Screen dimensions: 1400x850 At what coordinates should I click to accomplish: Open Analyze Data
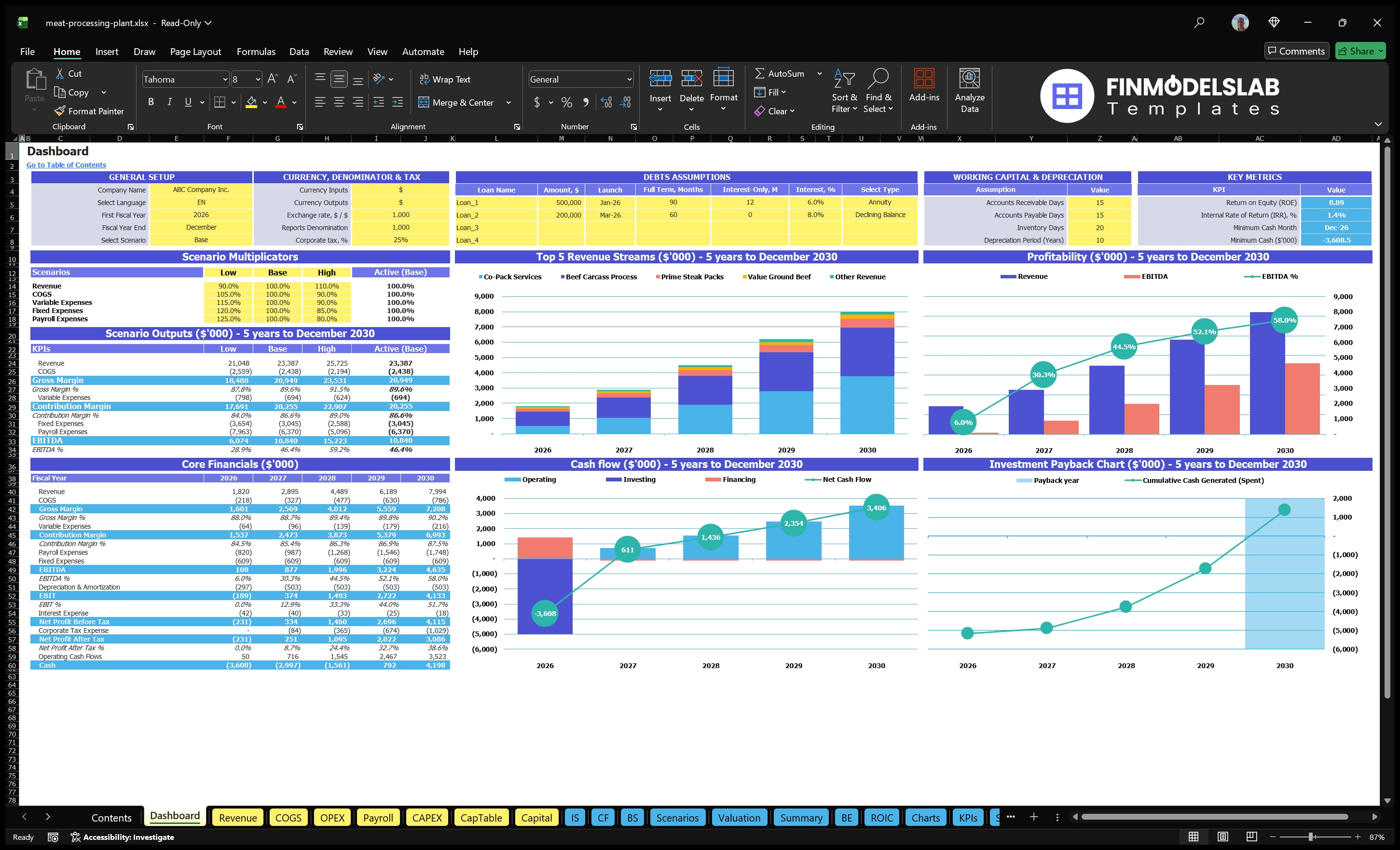(x=969, y=91)
